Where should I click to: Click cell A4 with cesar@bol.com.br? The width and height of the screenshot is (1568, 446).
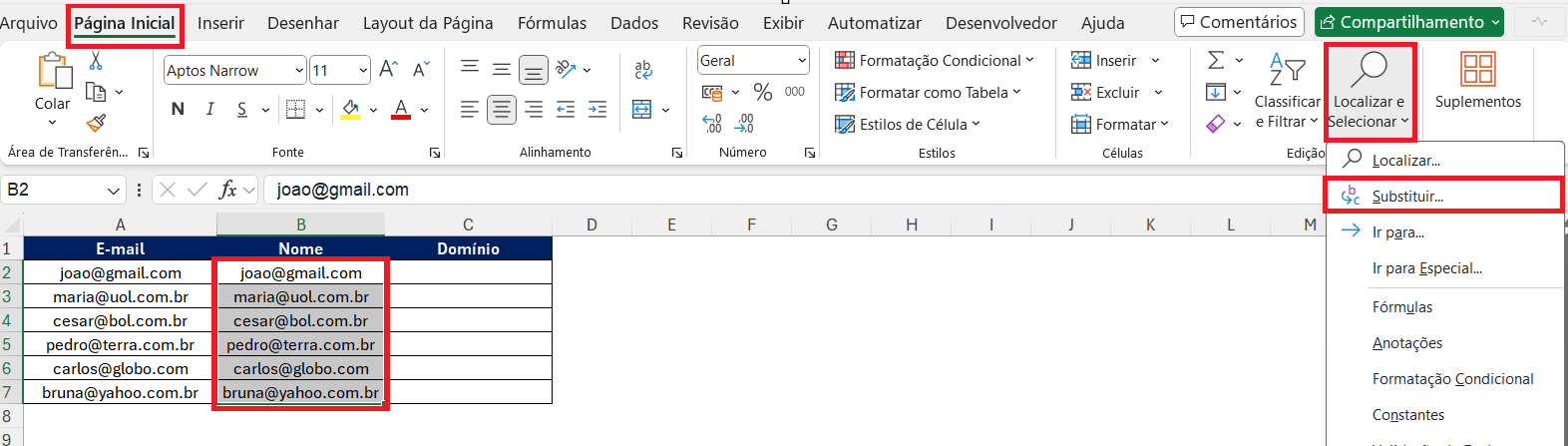[x=120, y=320]
